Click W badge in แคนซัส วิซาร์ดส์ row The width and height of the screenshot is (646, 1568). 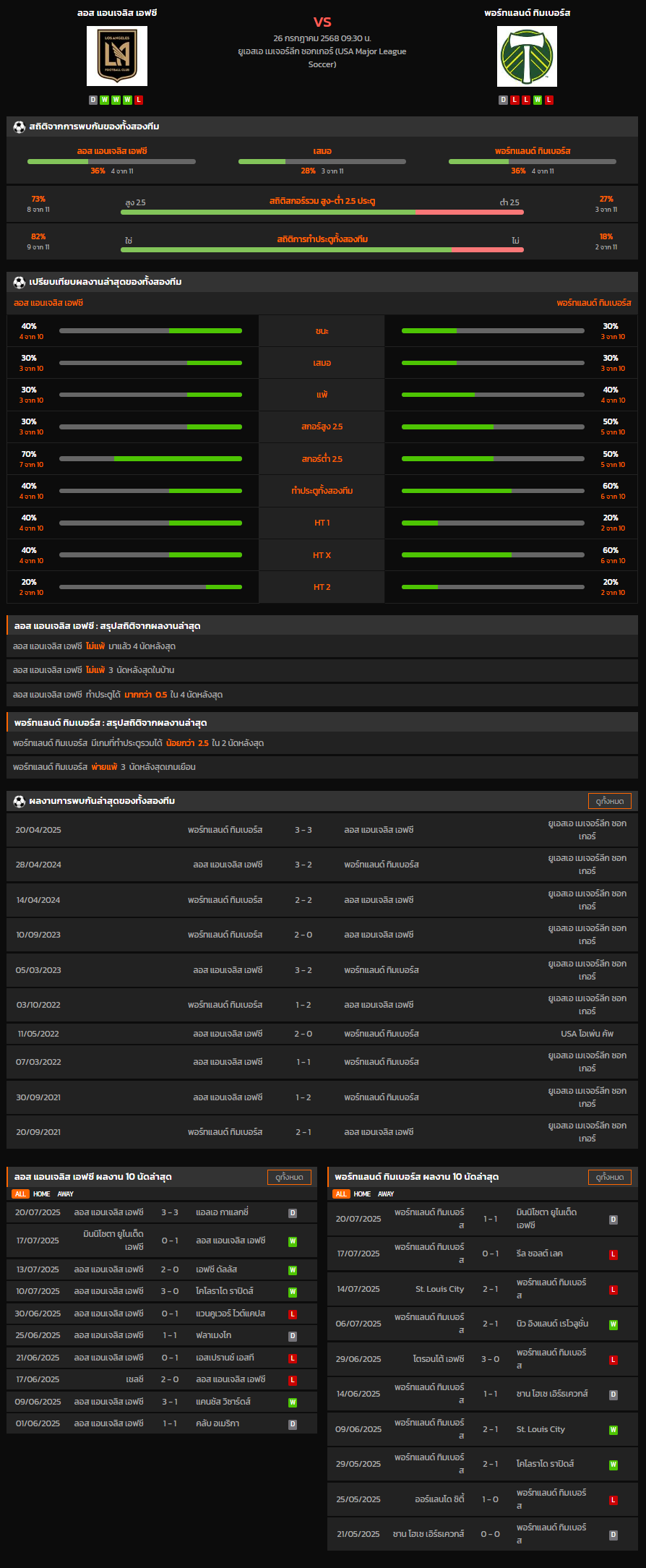coord(293,1402)
